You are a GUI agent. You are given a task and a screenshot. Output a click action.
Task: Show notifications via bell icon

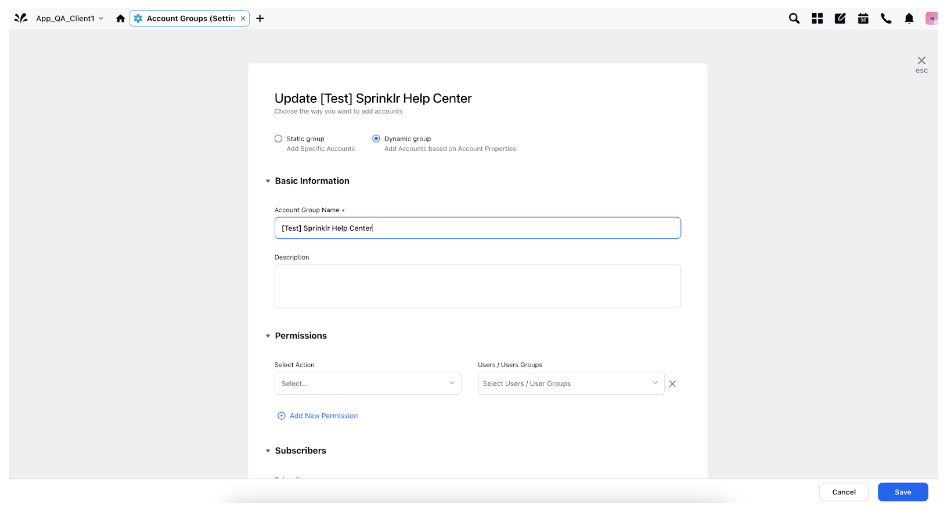point(909,18)
